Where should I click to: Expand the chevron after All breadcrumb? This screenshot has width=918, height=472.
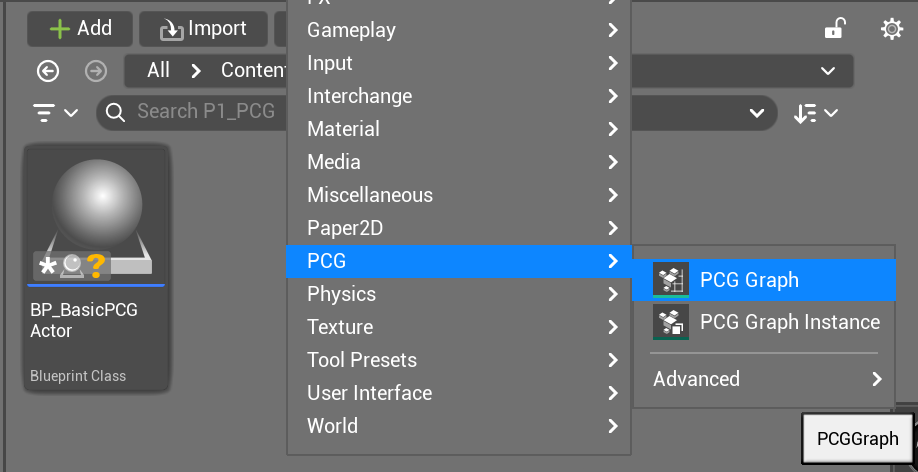pos(196,71)
